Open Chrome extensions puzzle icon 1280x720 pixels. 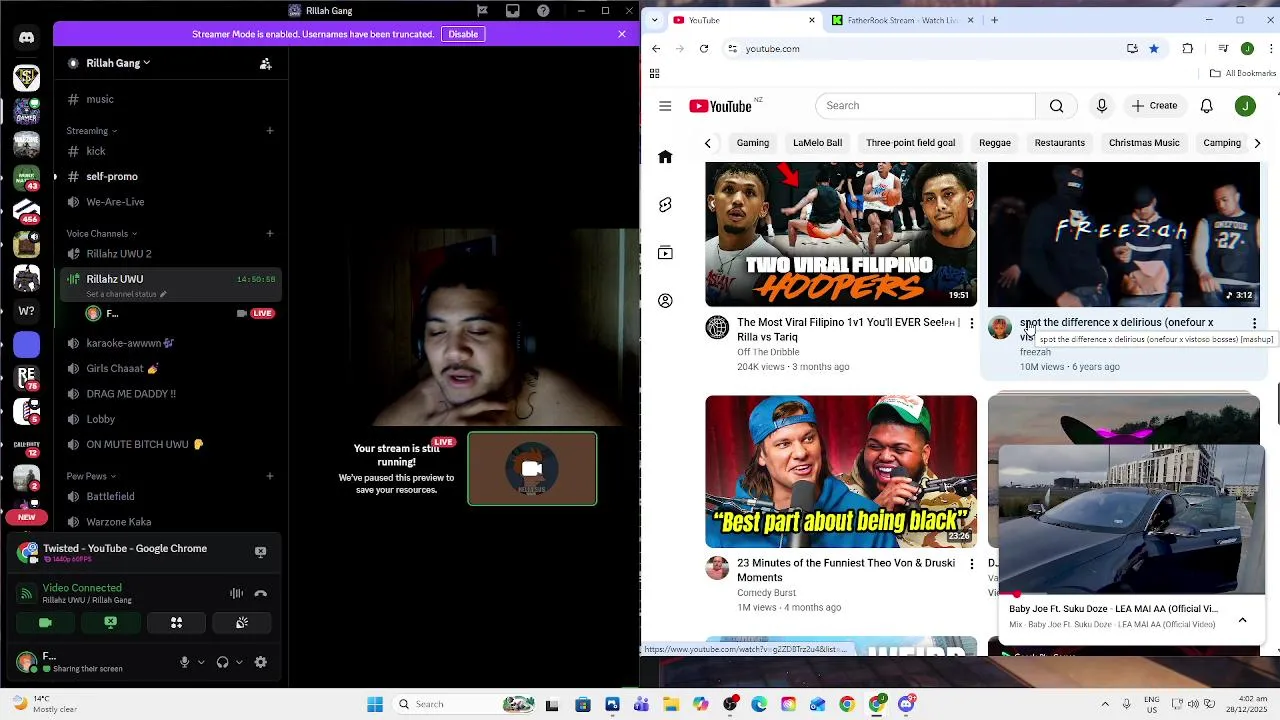click(1188, 48)
